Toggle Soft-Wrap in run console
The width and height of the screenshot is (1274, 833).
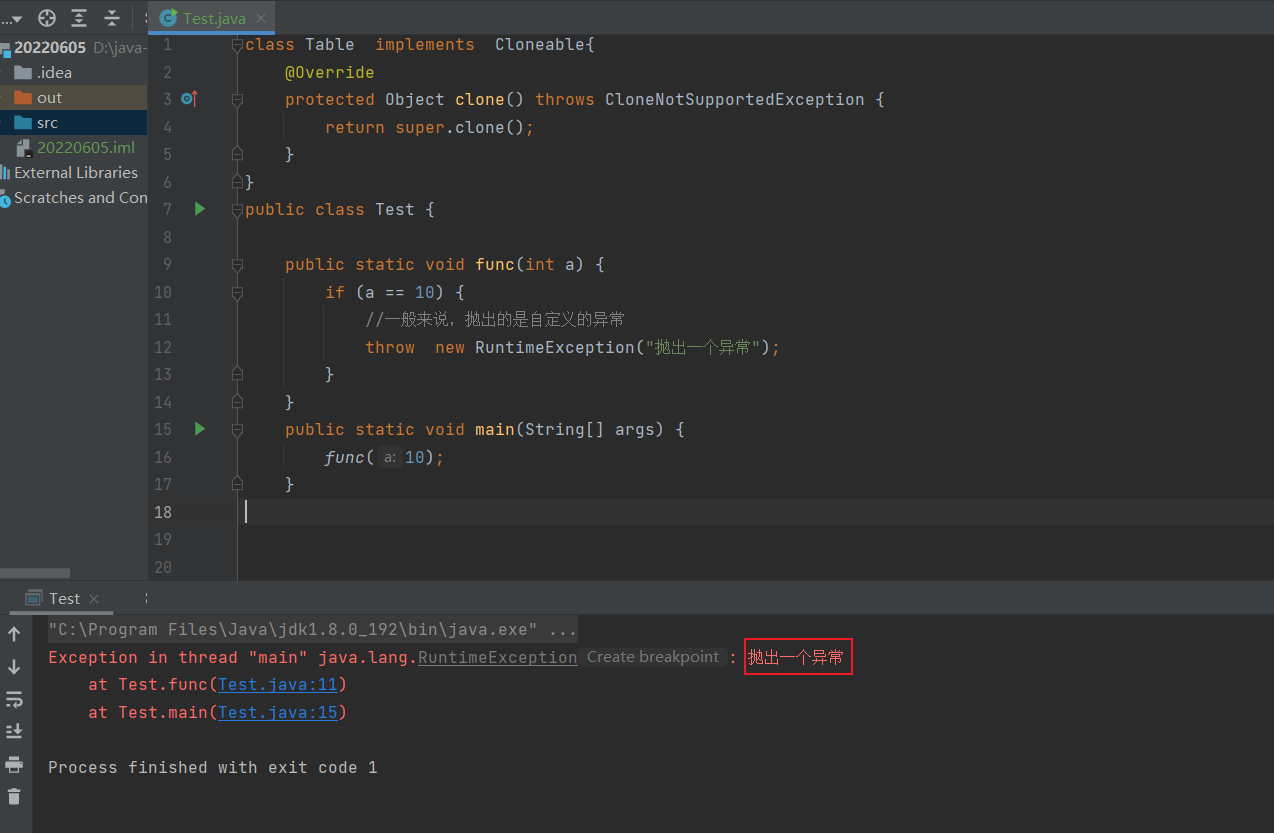pyautogui.click(x=14, y=699)
